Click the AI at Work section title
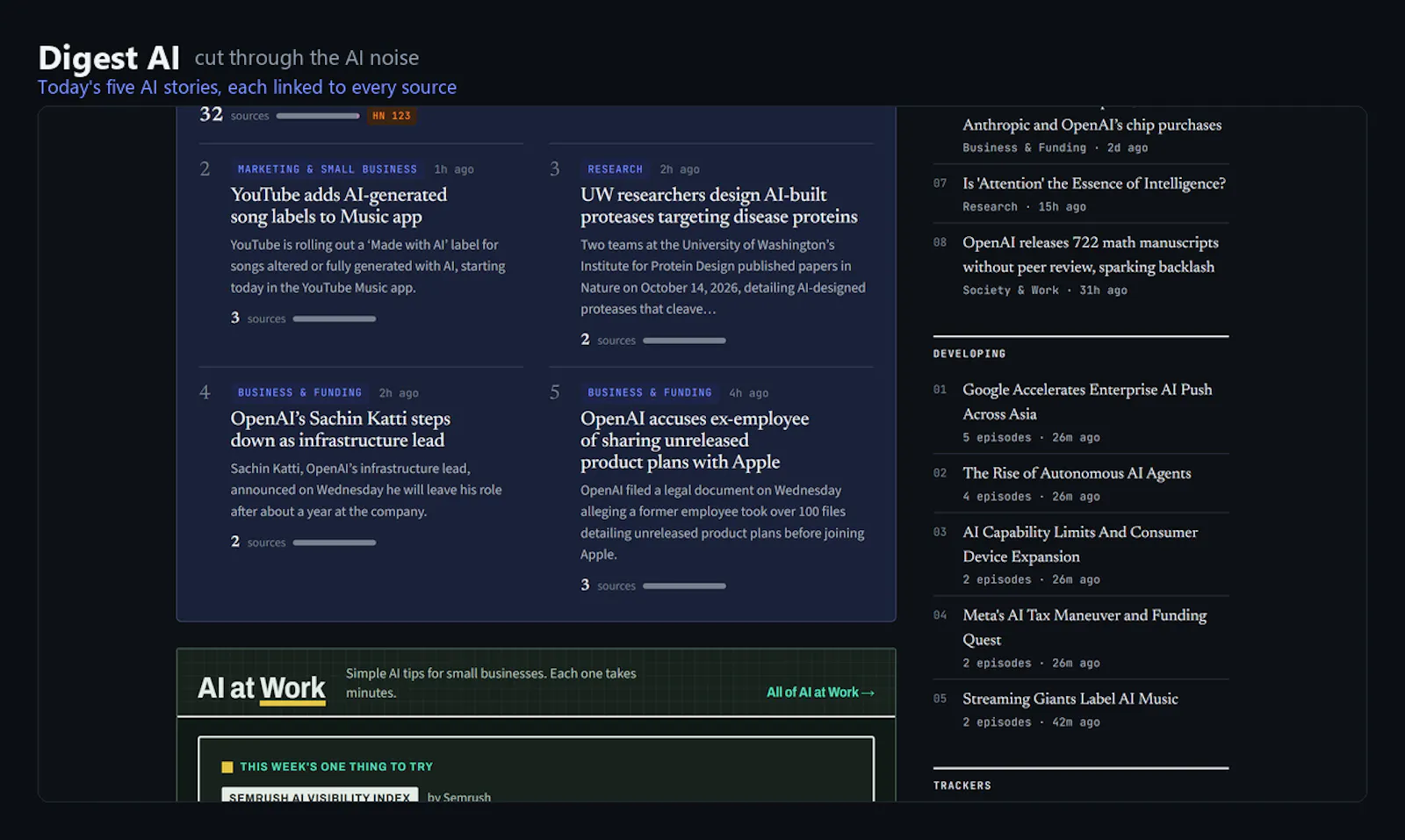 click(x=262, y=688)
